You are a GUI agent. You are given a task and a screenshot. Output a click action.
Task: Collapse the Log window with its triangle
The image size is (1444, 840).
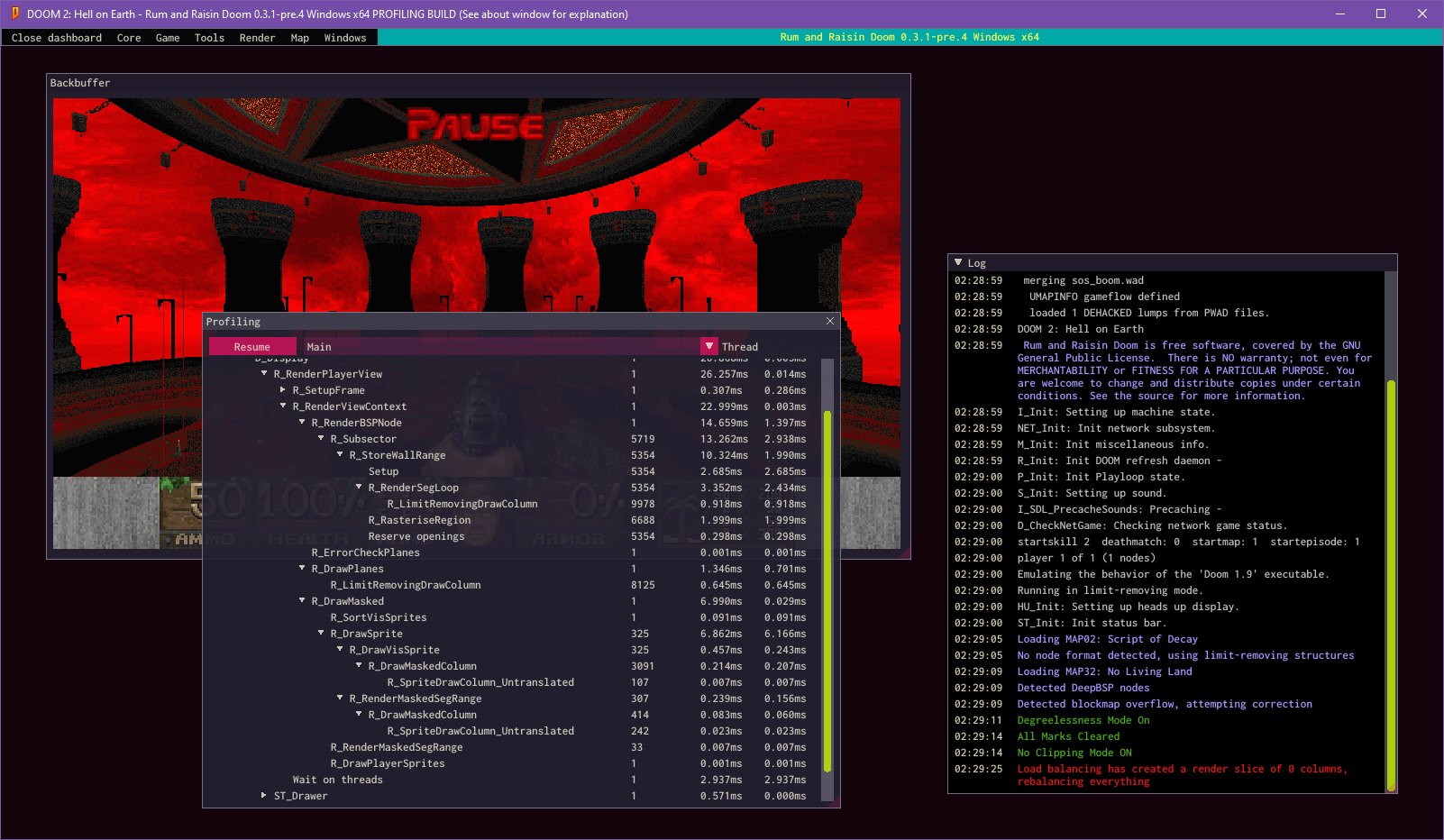958,262
